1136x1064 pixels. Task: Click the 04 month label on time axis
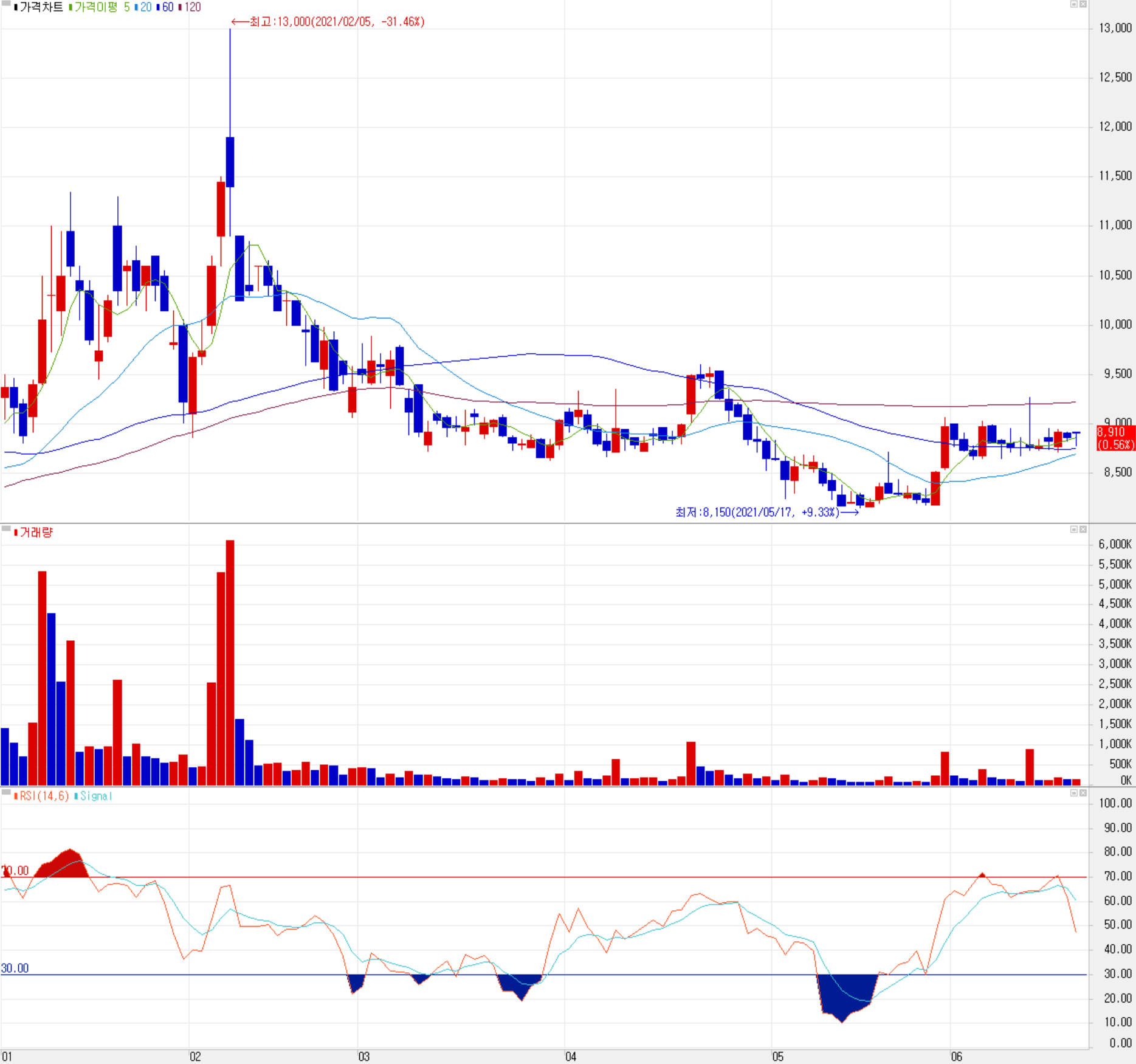[x=571, y=1057]
